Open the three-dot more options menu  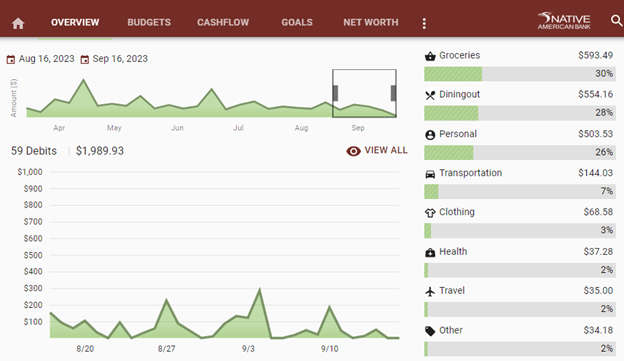point(424,23)
